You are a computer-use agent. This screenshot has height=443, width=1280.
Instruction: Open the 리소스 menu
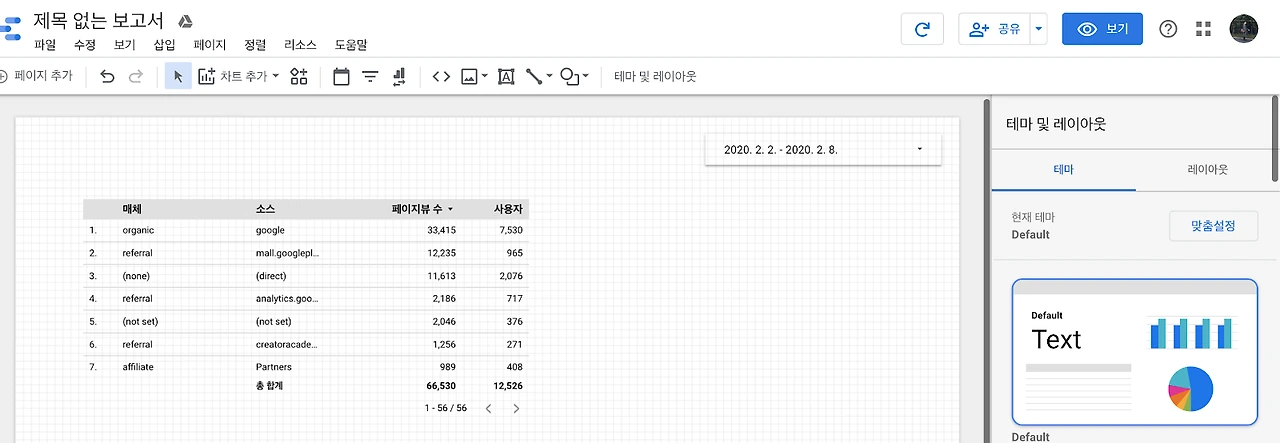click(300, 45)
